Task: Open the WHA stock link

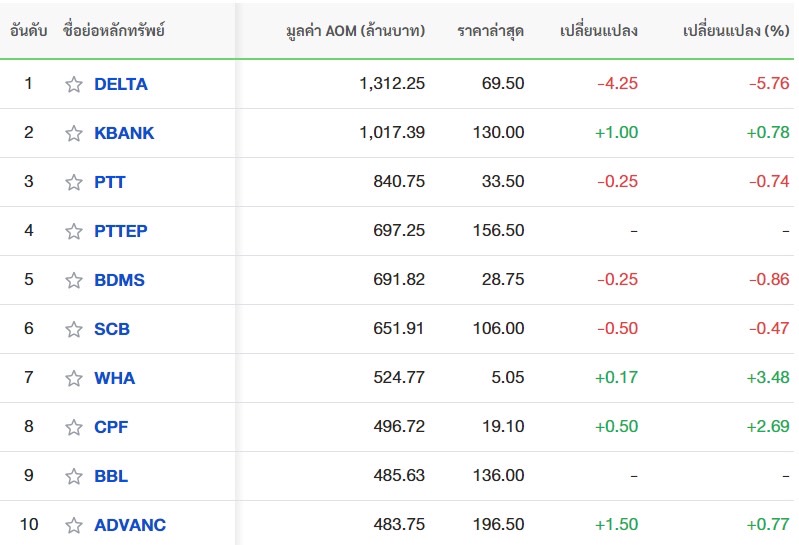Action: (x=114, y=378)
